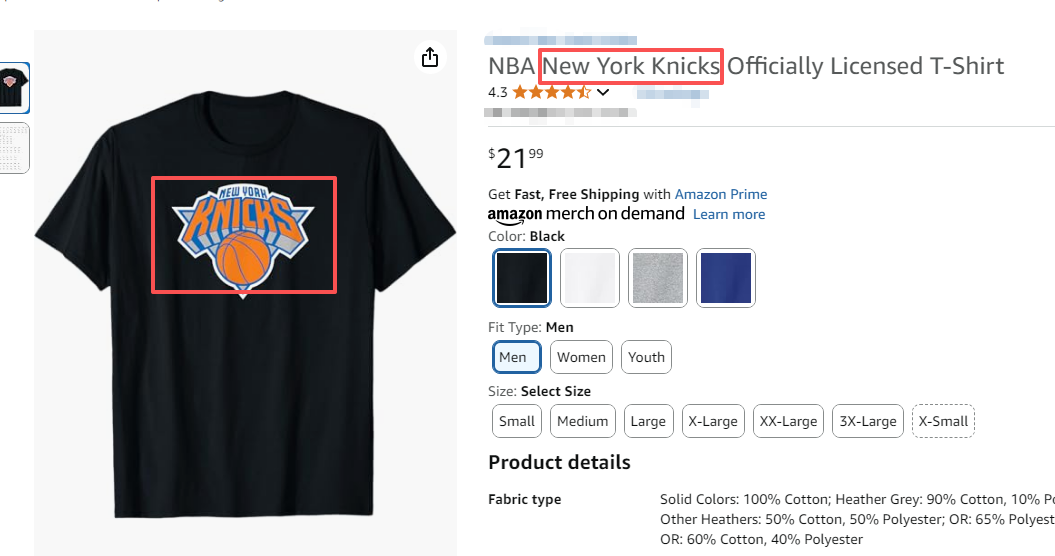The width and height of the screenshot is (1055, 556).
Task: Pick size Large
Action: point(648,421)
